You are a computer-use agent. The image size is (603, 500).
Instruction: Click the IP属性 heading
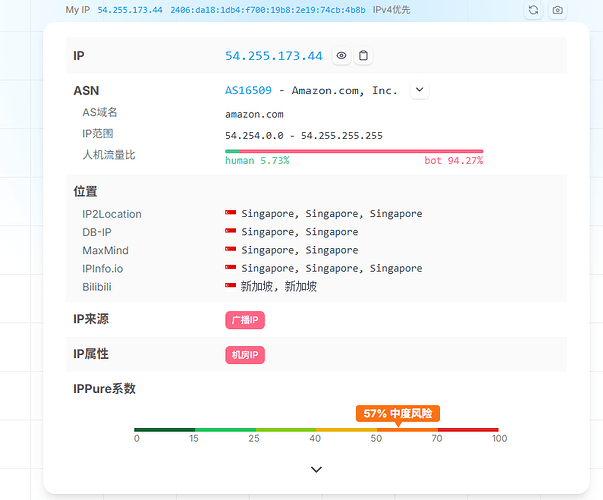(91, 354)
